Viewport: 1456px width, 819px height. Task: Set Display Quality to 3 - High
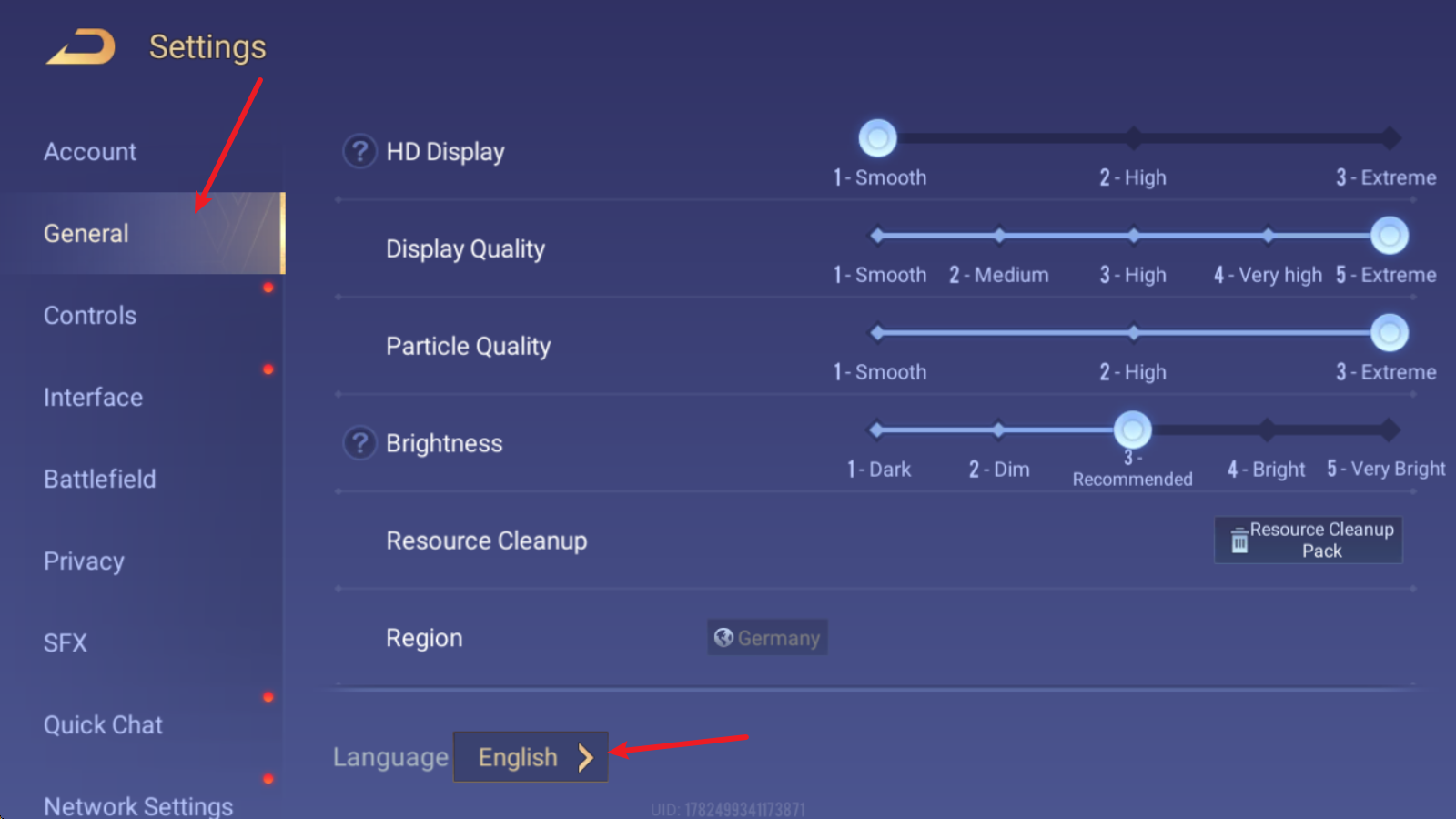tap(1133, 236)
